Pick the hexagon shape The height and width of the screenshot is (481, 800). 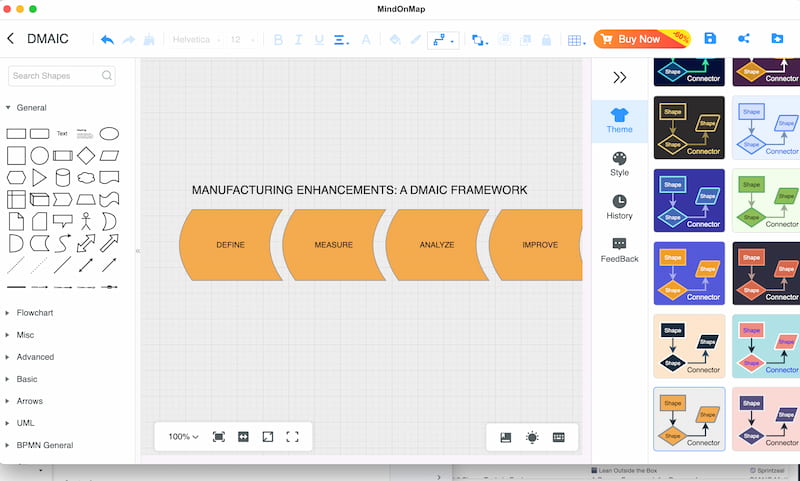click(16, 178)
